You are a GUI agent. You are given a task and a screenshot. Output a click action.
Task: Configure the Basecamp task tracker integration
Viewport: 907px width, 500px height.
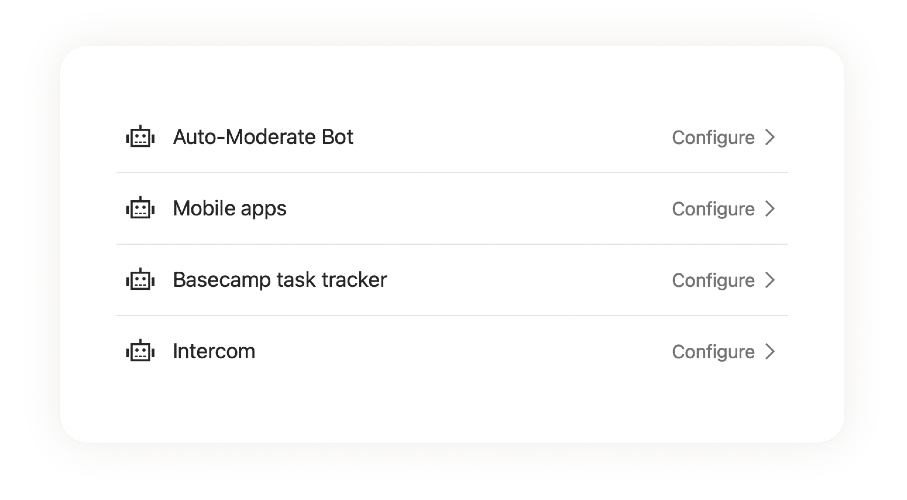point(713,281)
